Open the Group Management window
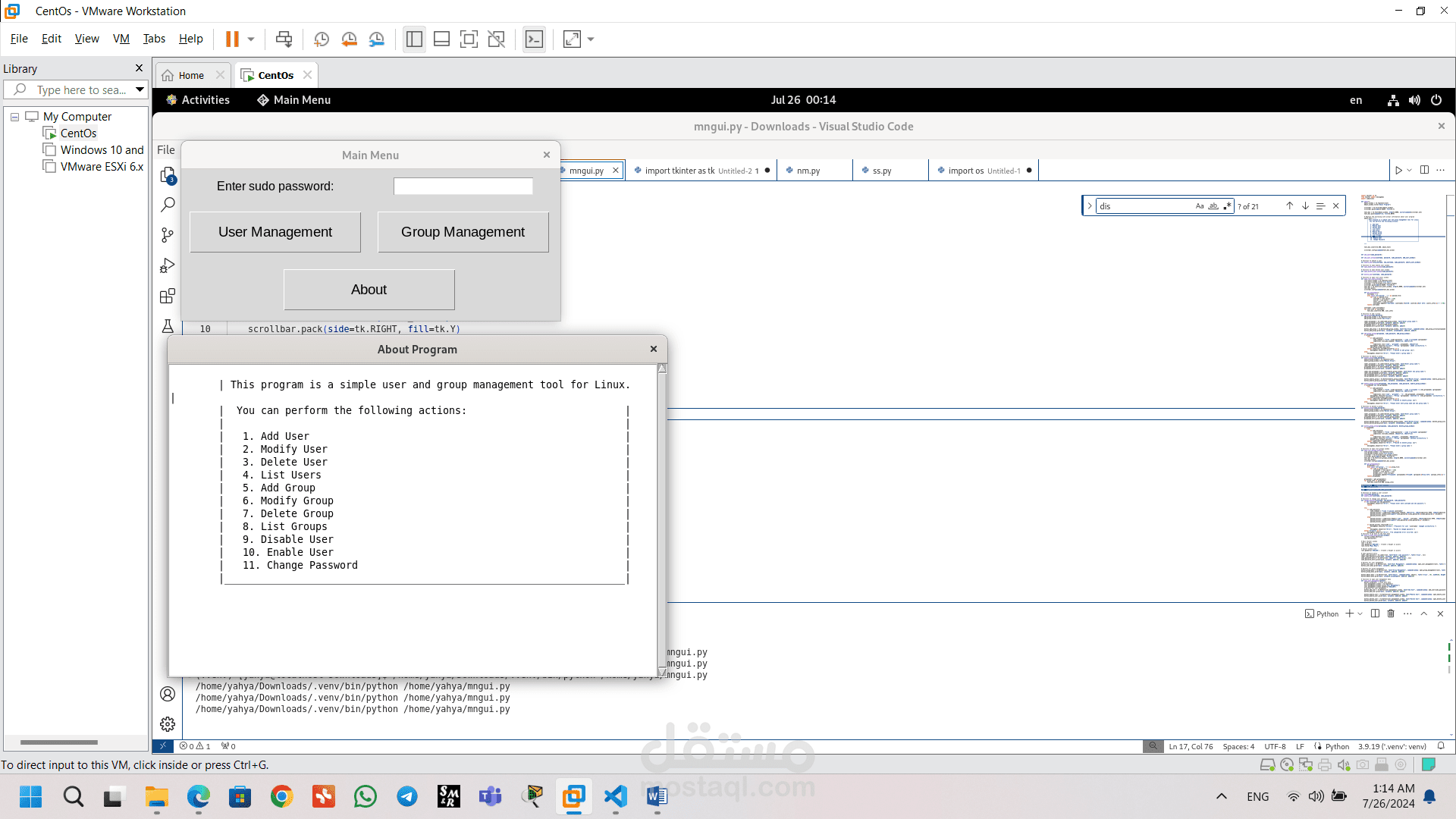Viewport: 1456px width, 819px height. point(463,232)
